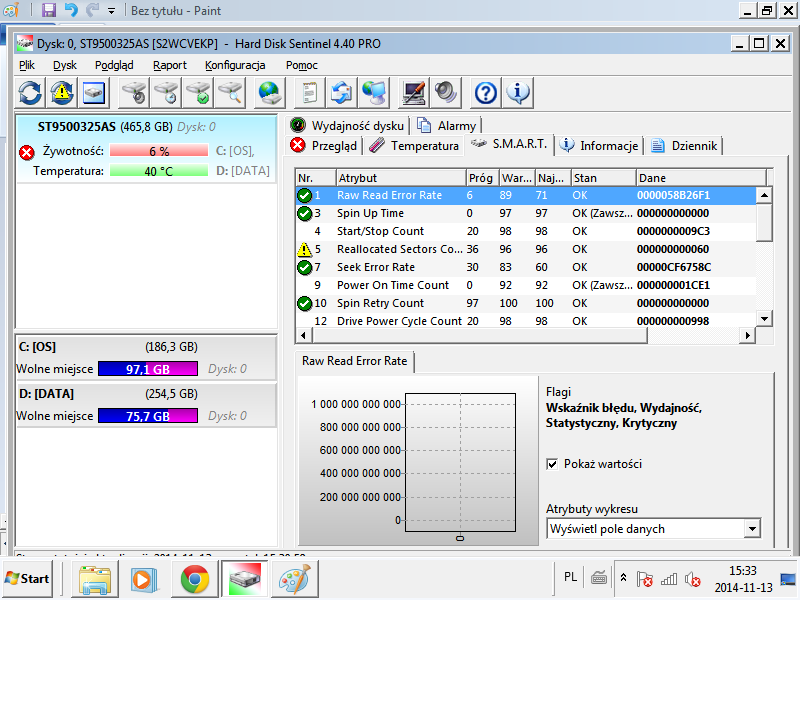Sort by the Stan column header
The height and width of the screenshot is (719, 800).
(x=604, y=178)
